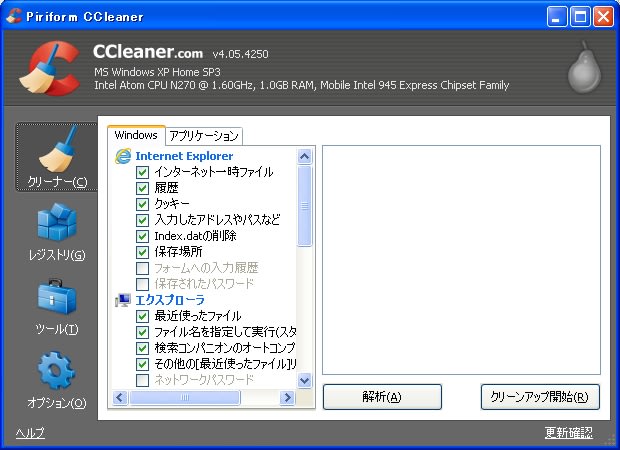Close the CCleaner window

603,17
